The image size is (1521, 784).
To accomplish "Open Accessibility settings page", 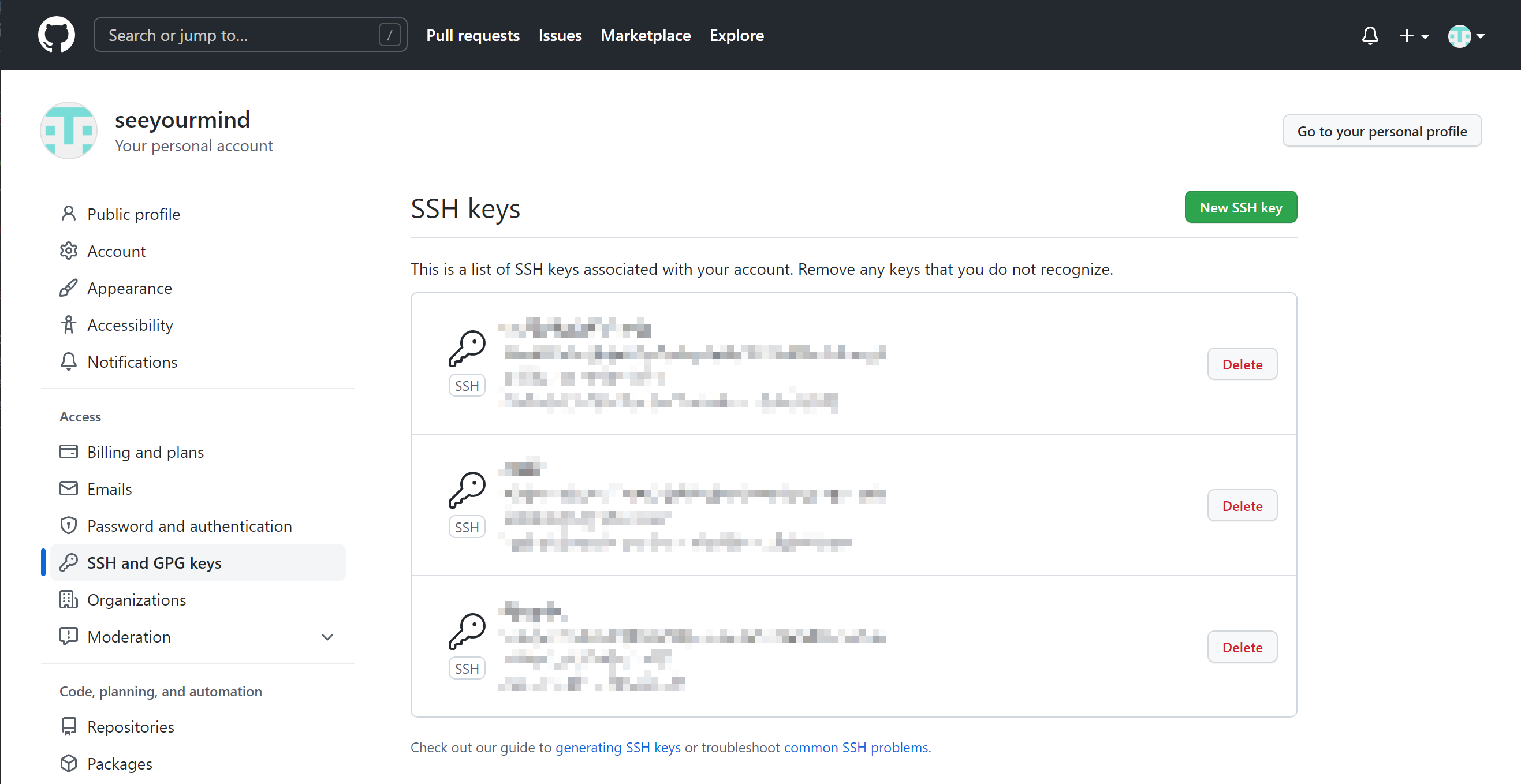I will (x=130, y=324).
